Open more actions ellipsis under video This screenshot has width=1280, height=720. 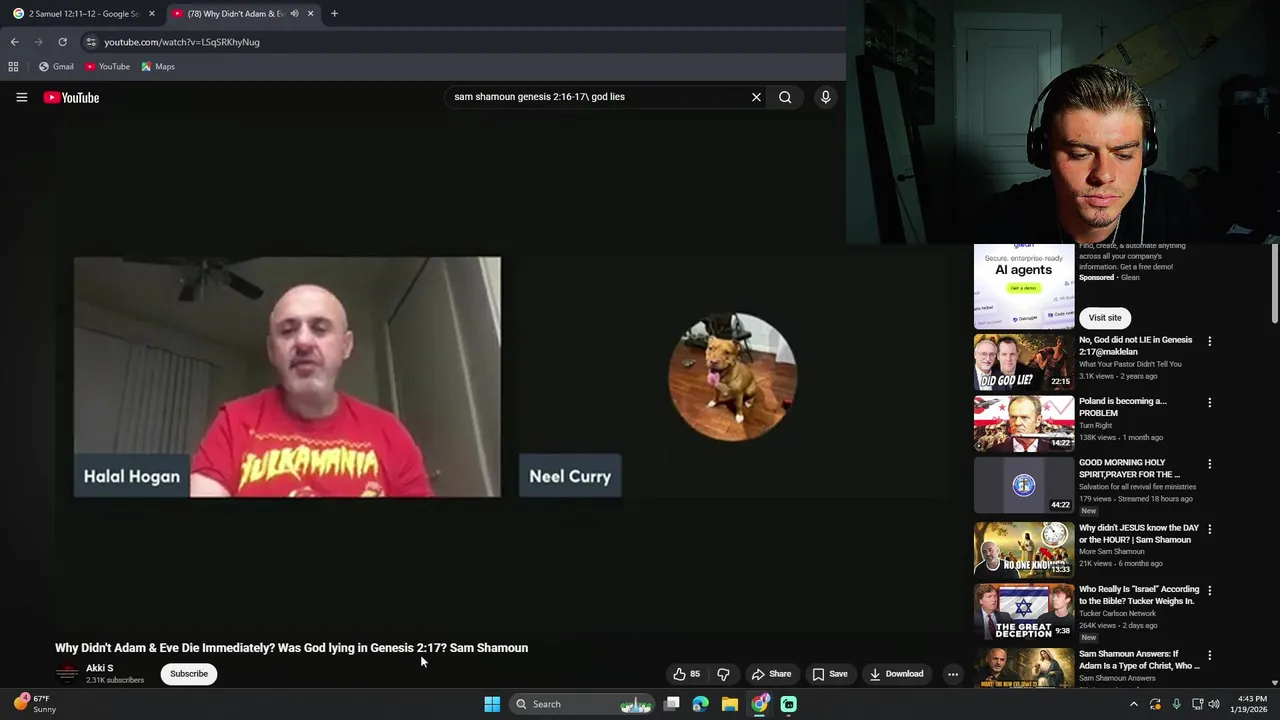click(953, 674)
